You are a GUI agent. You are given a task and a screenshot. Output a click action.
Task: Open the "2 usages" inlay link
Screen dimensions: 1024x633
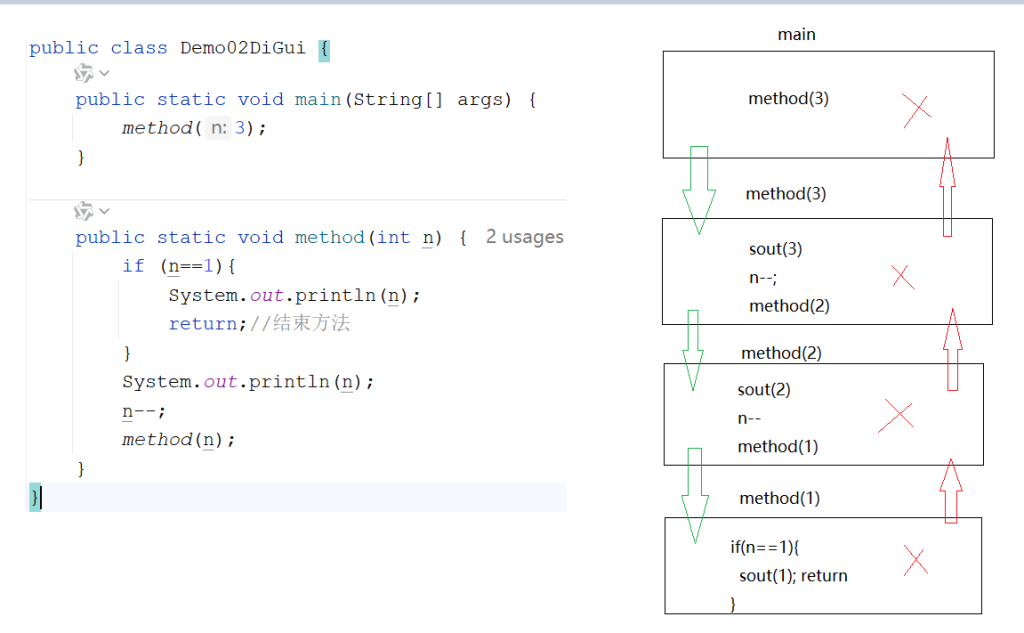tap(524, 237)
